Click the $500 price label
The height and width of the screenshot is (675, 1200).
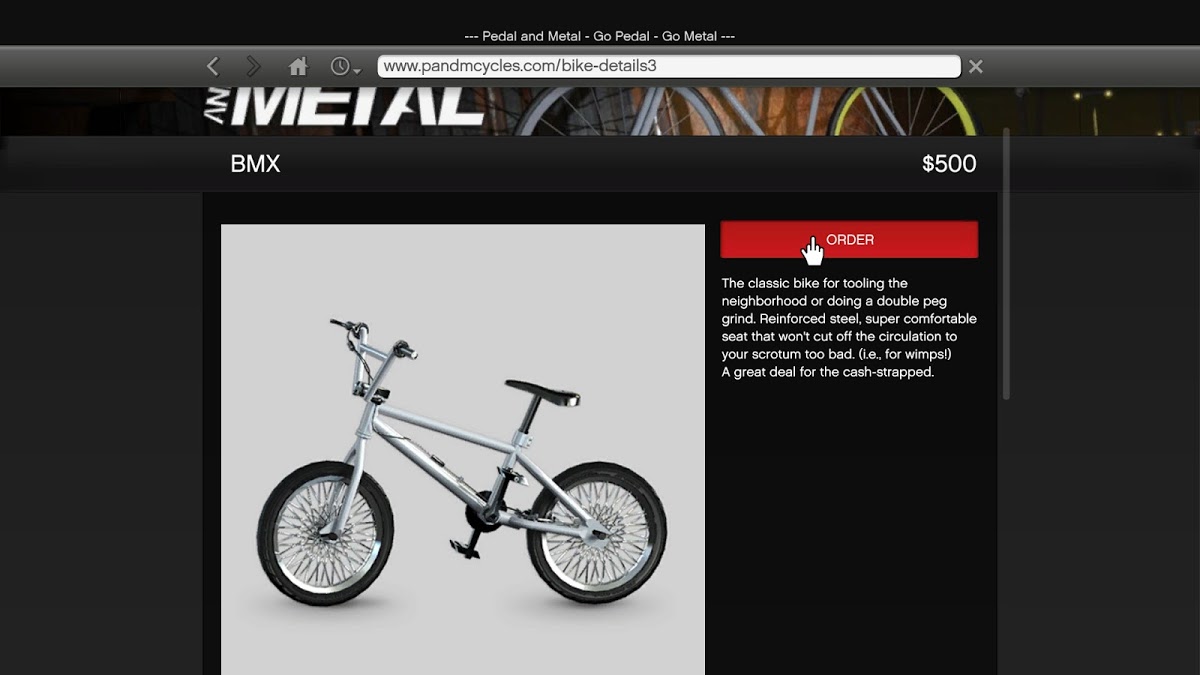pos(949,164)
